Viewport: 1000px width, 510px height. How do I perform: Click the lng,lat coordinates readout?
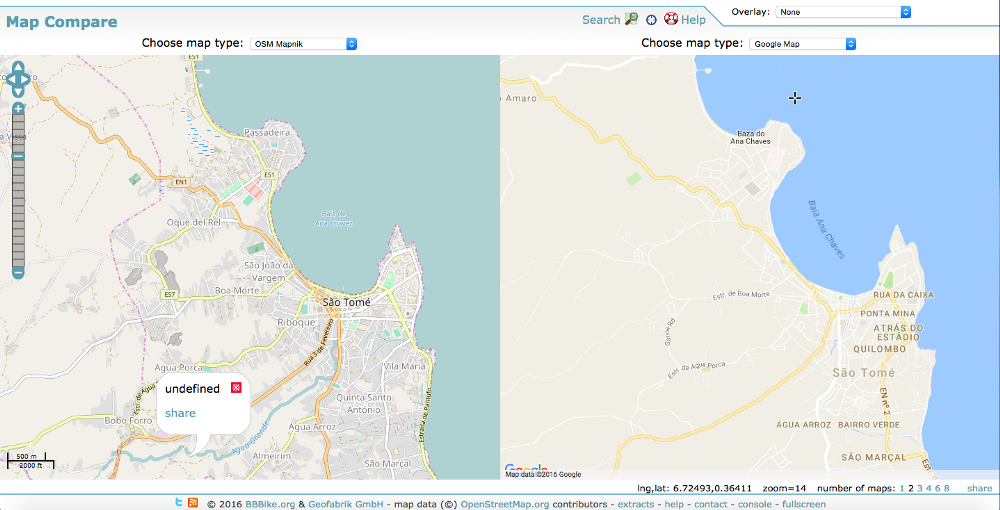[694, 489]
